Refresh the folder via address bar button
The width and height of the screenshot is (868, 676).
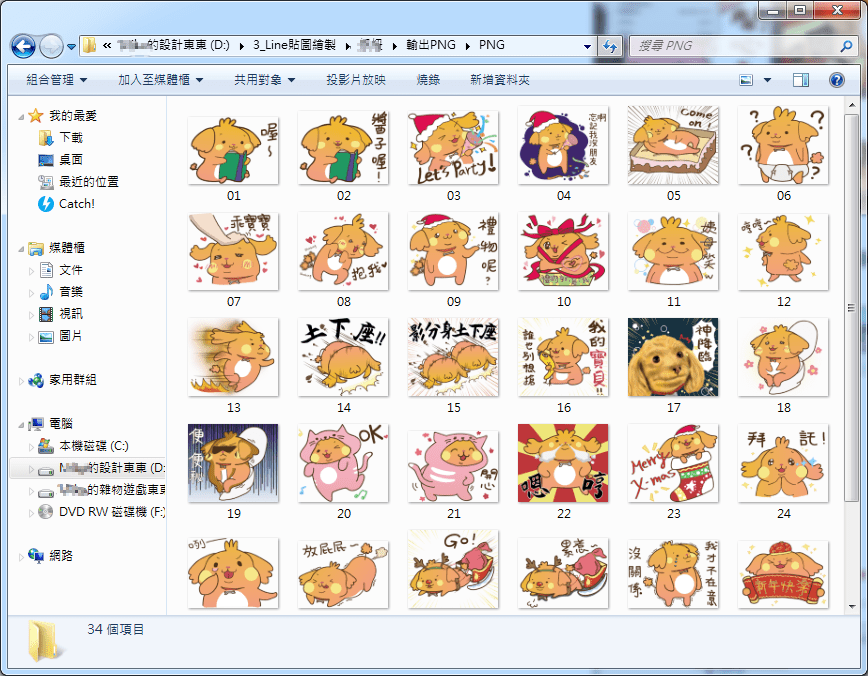tap(610, 46)
